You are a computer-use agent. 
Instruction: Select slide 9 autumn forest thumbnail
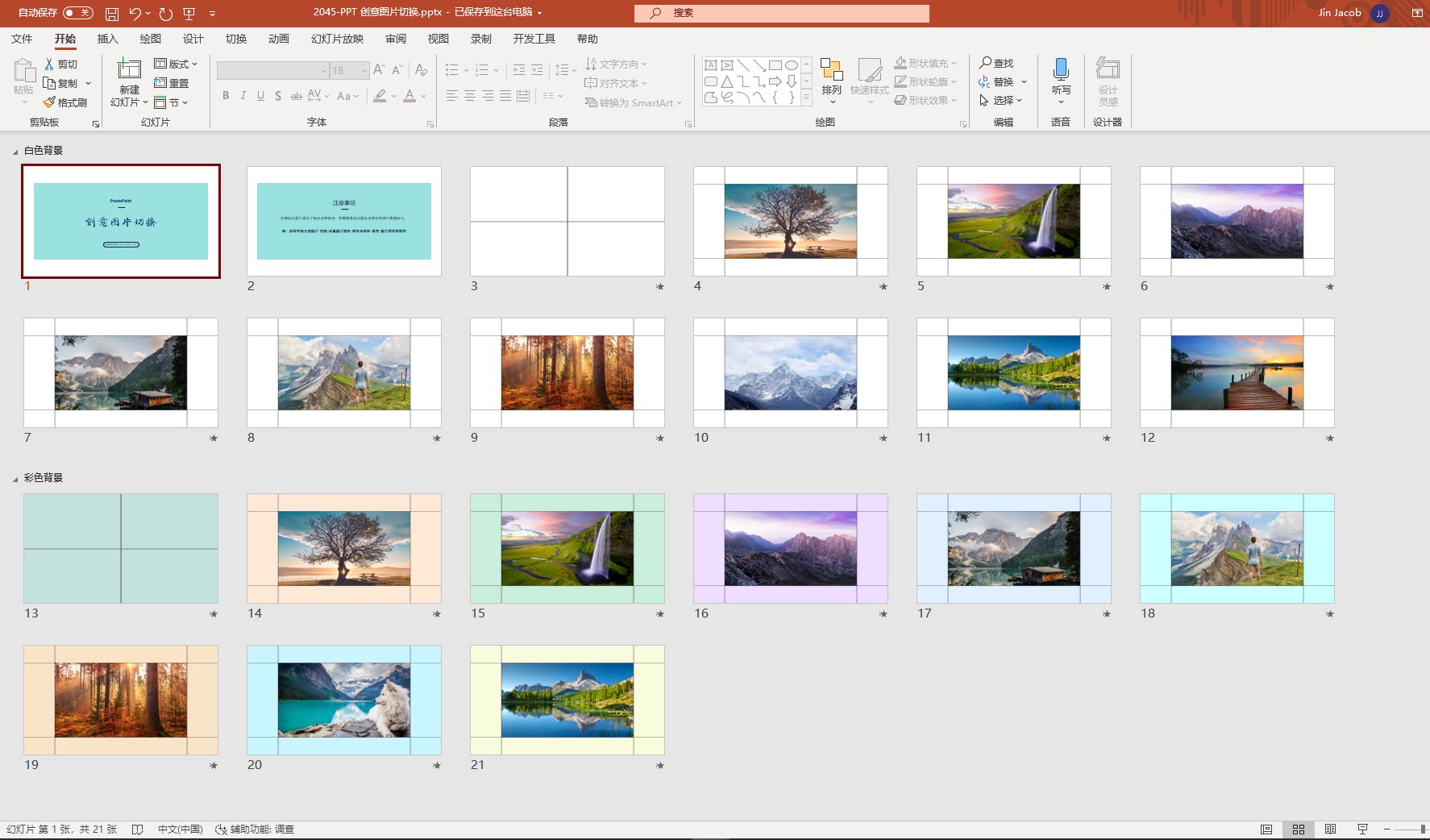567,372
